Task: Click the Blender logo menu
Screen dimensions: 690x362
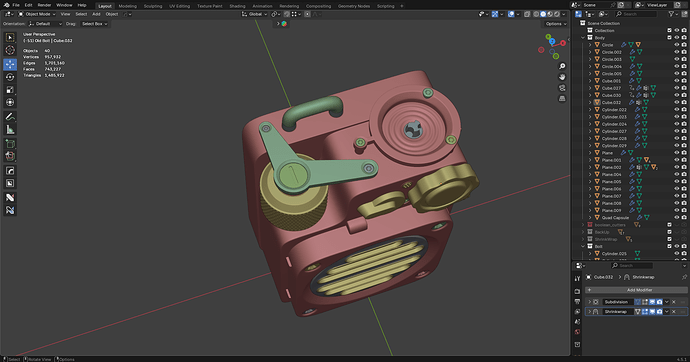Action: [6, 5]
